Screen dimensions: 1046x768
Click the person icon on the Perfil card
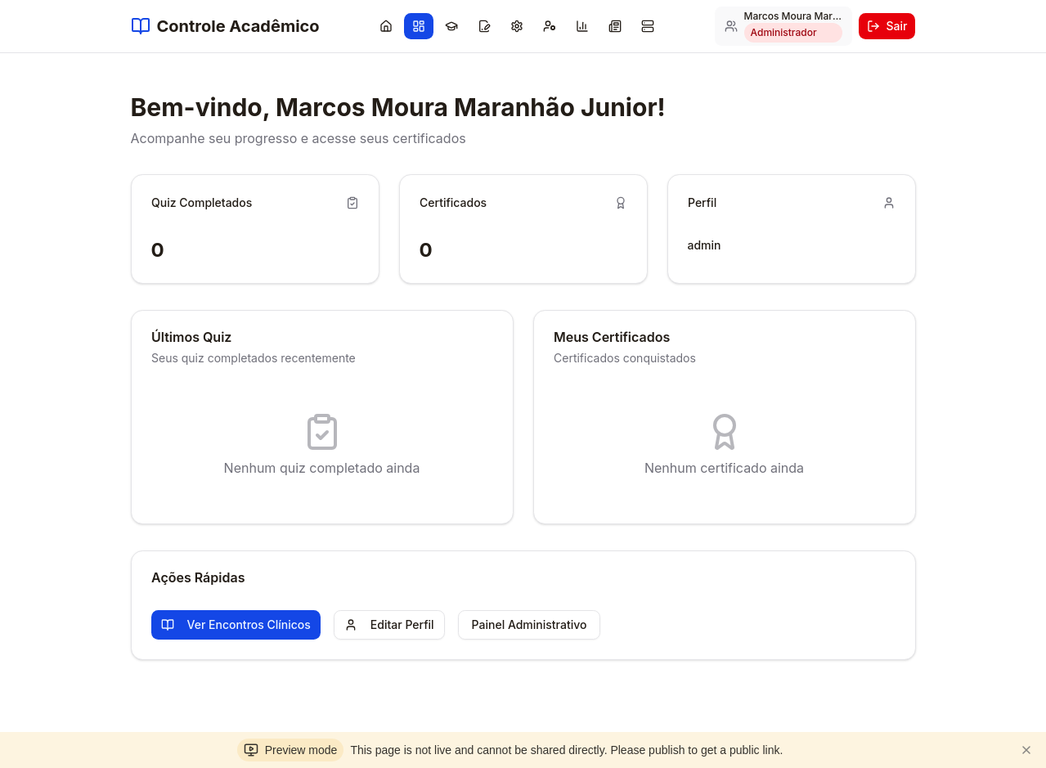(x=889, y=202)
